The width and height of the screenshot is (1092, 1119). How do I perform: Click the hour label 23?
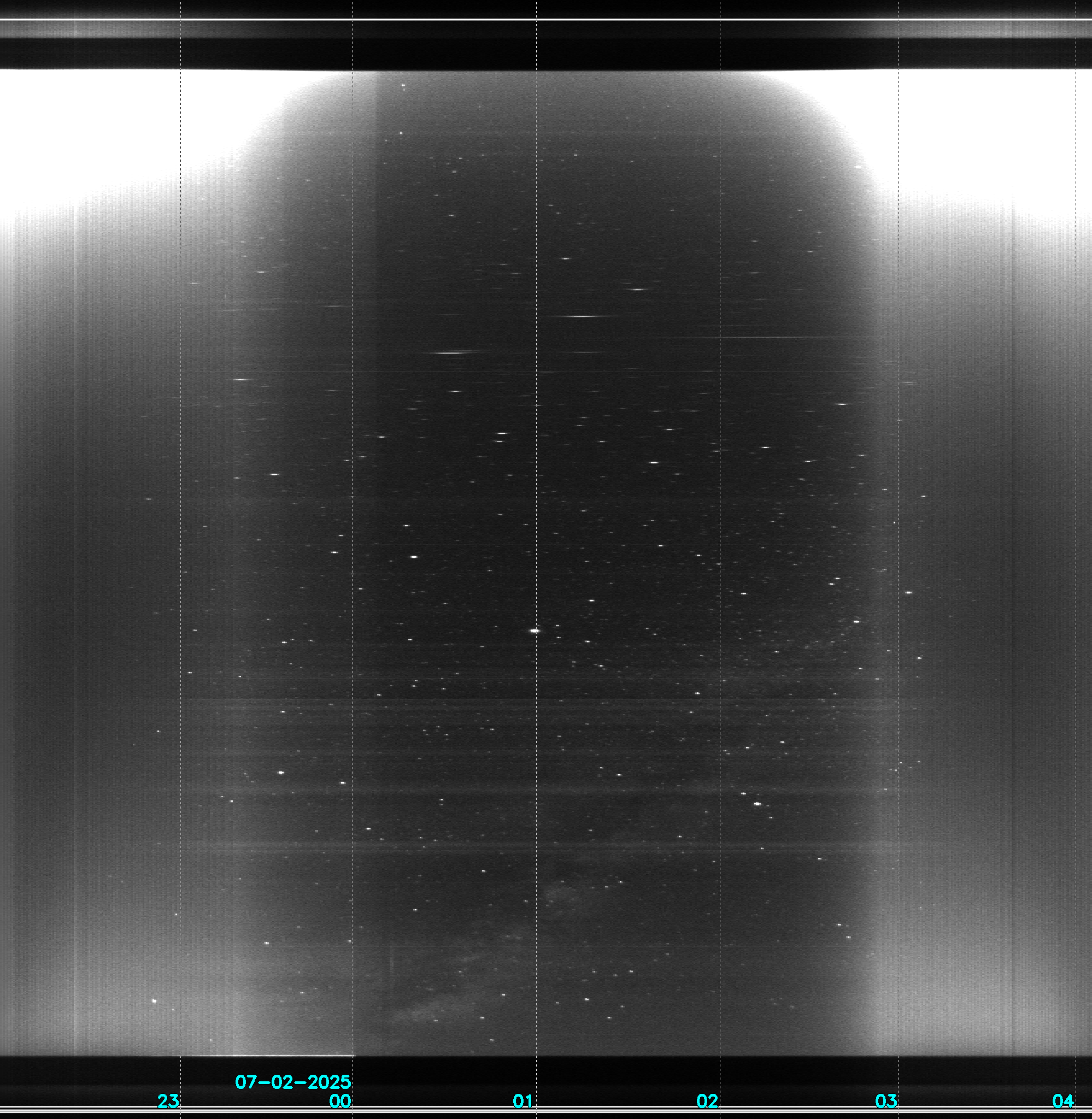pyautogui.click(x=168, y=1100)
